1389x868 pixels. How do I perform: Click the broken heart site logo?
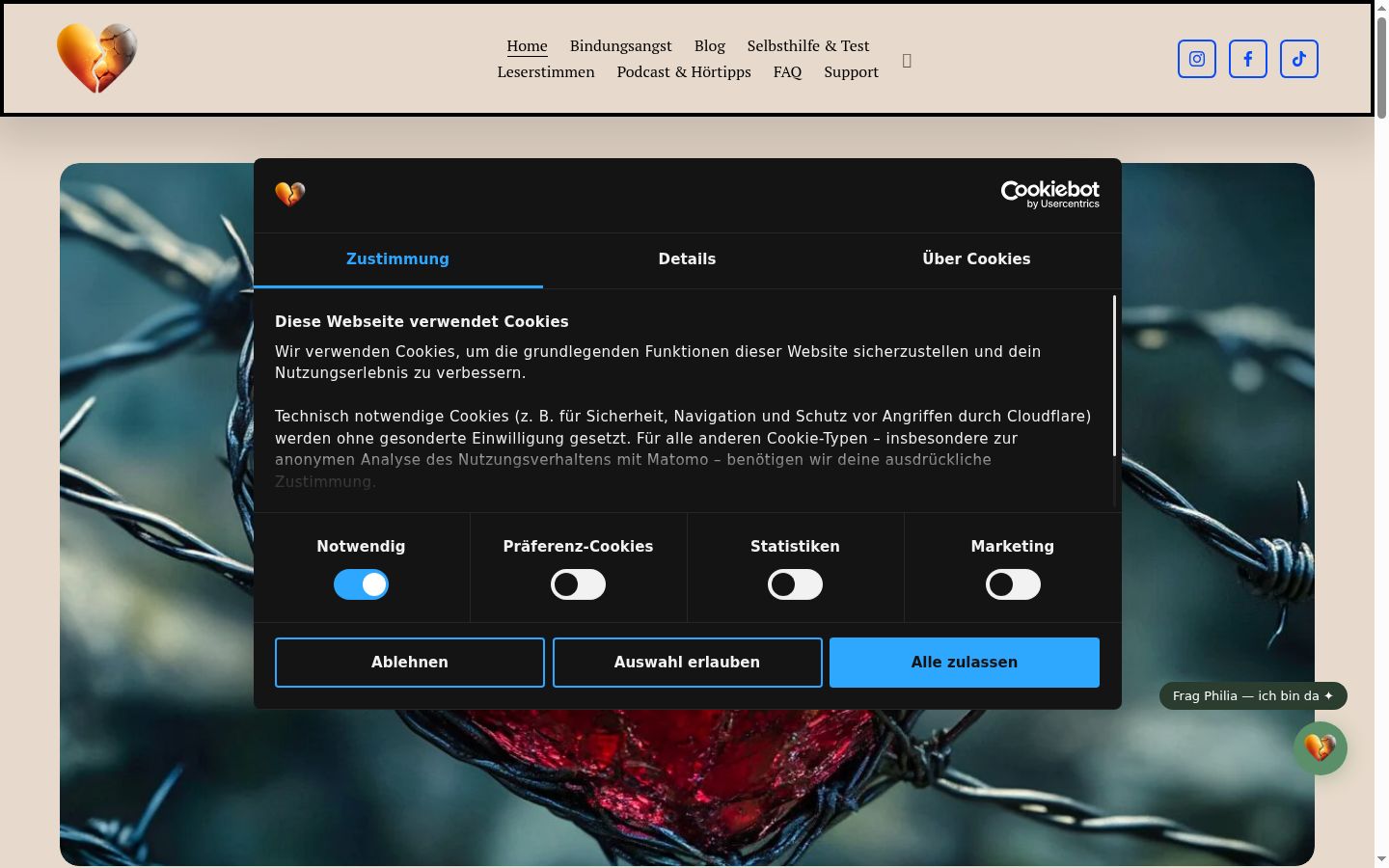coord(96,58)
